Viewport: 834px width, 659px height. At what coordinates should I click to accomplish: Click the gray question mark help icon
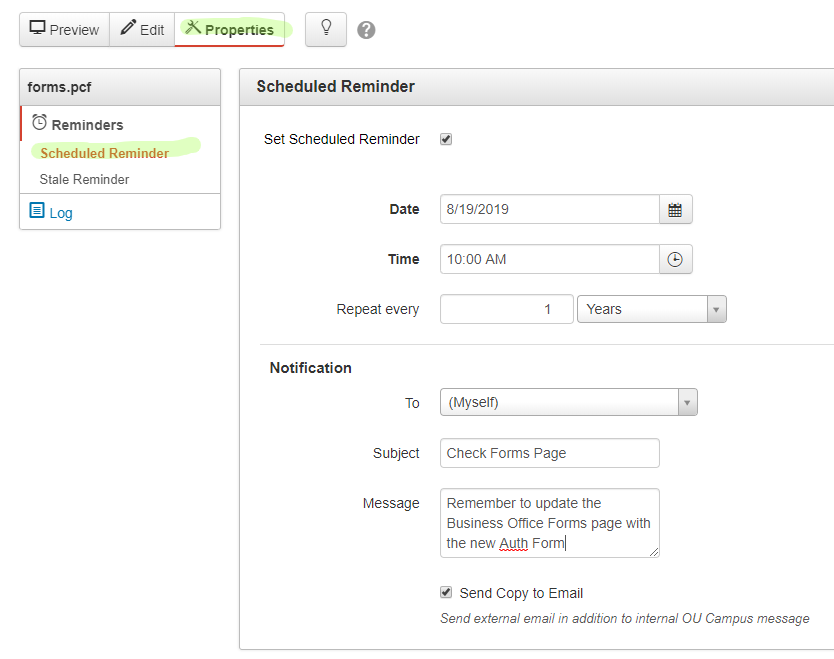366,30
